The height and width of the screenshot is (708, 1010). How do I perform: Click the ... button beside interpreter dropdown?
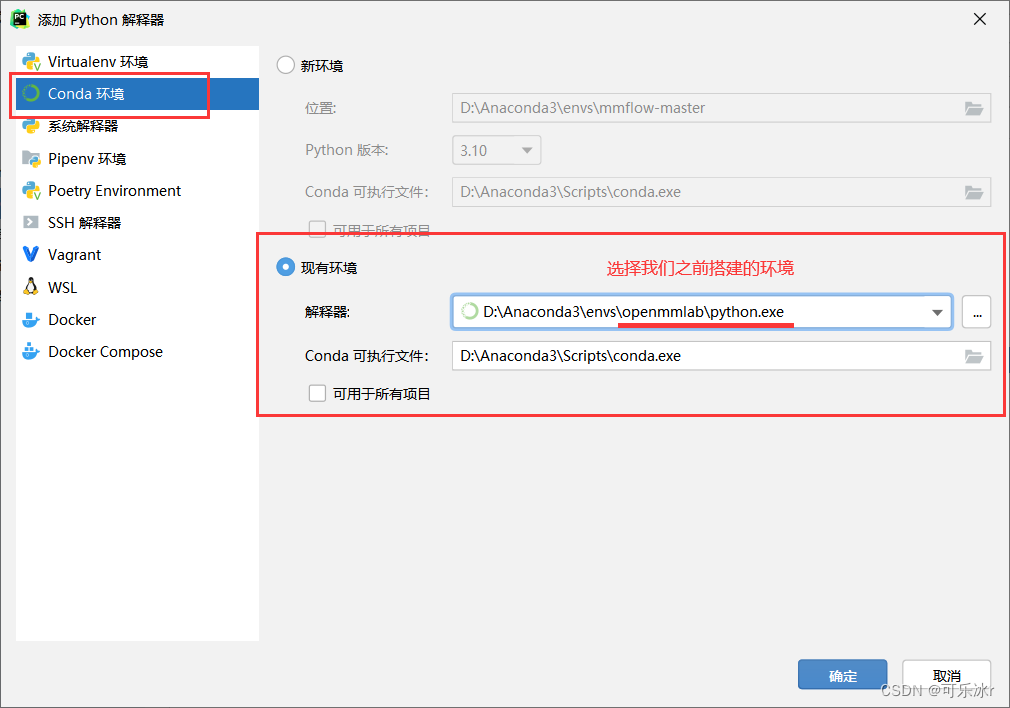click(976, 312)
